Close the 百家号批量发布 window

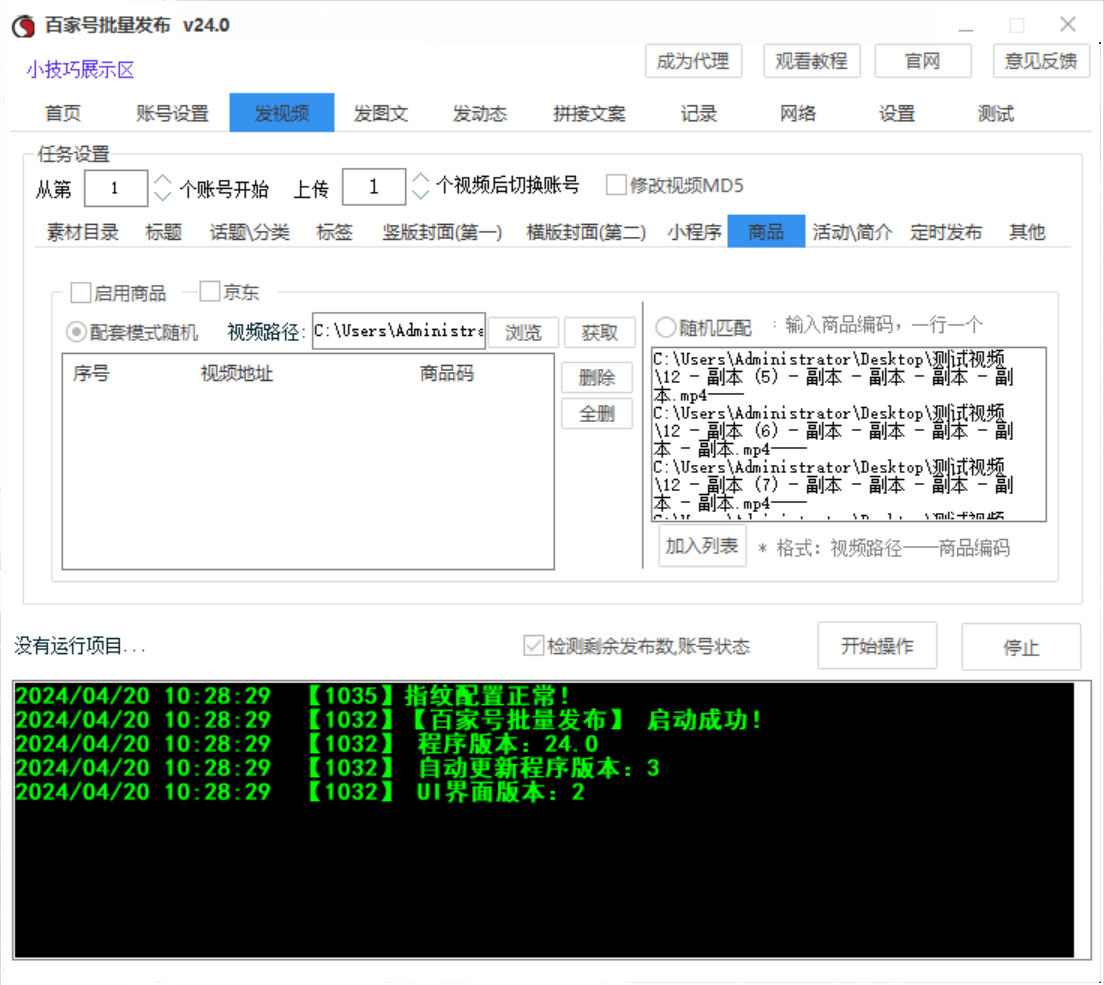click(1067, 25)
